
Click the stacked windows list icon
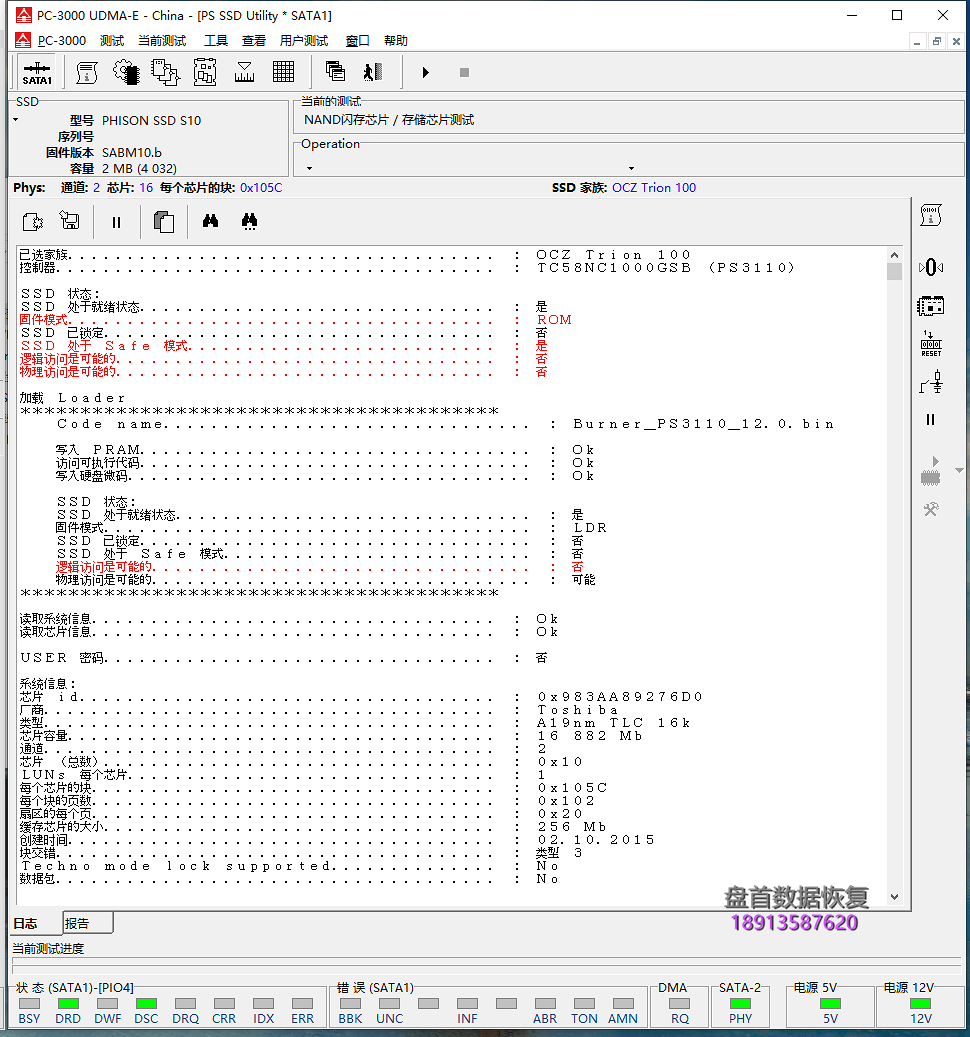tap(335, 71)
